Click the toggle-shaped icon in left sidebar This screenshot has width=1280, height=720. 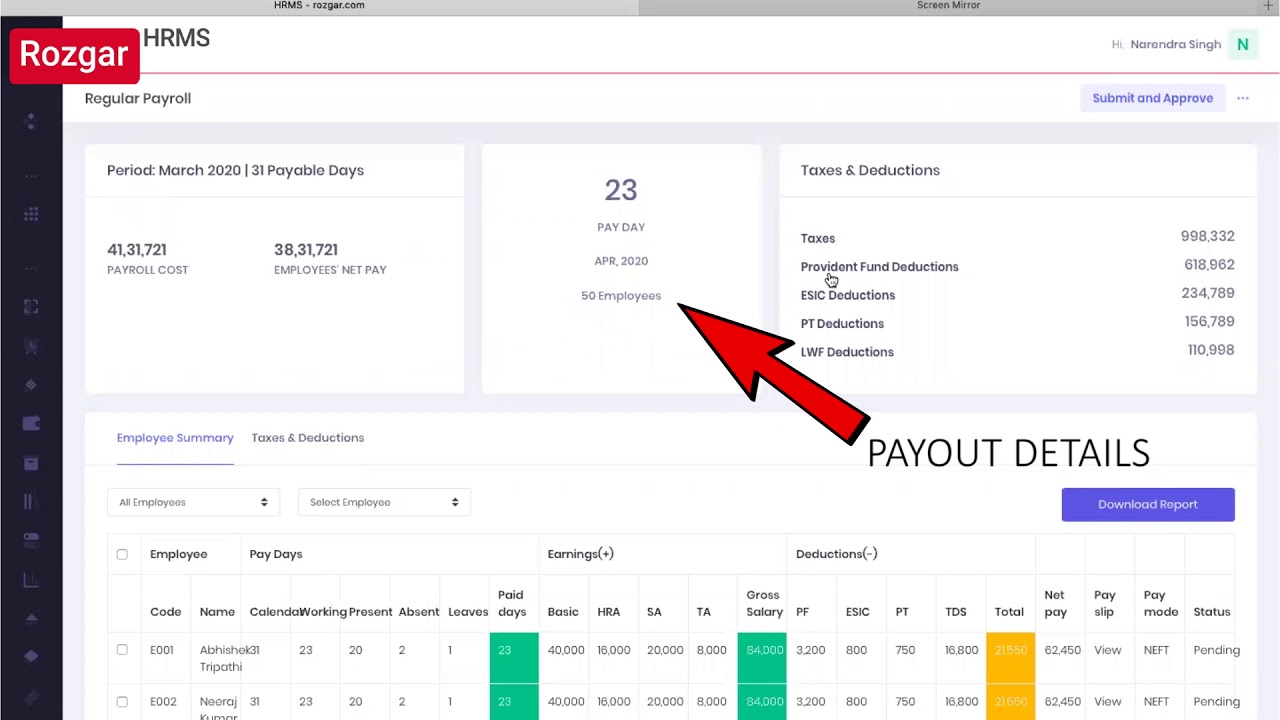[31, 540]
